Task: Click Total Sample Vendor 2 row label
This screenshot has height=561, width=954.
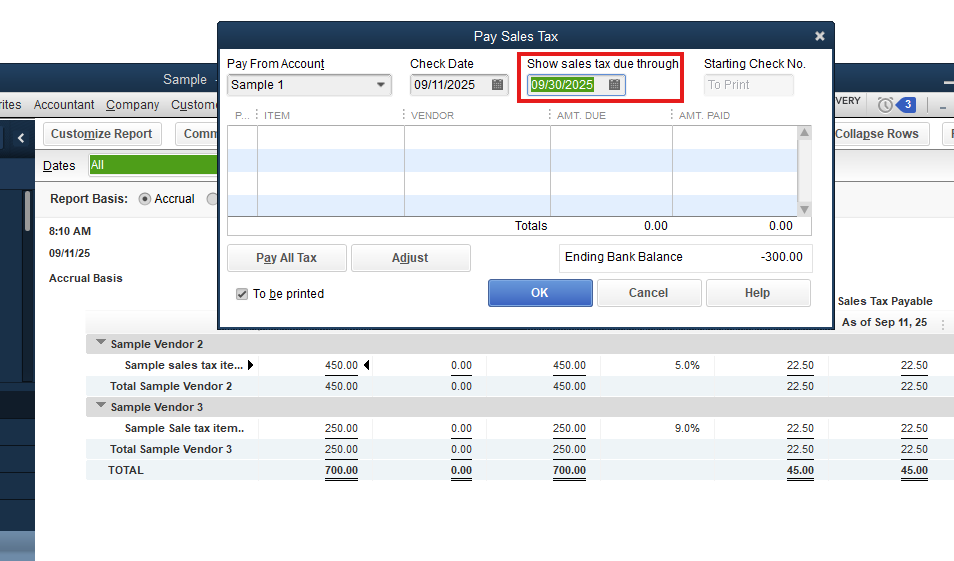Action: [171, 386]
